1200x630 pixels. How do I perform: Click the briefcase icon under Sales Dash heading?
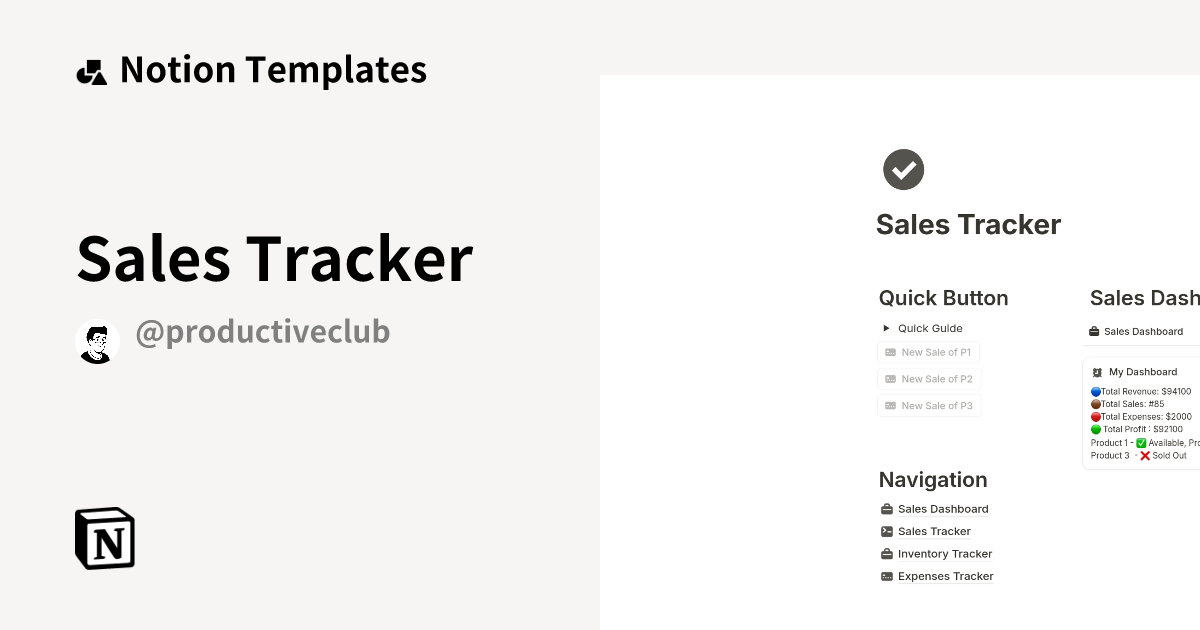(1095, 331)
